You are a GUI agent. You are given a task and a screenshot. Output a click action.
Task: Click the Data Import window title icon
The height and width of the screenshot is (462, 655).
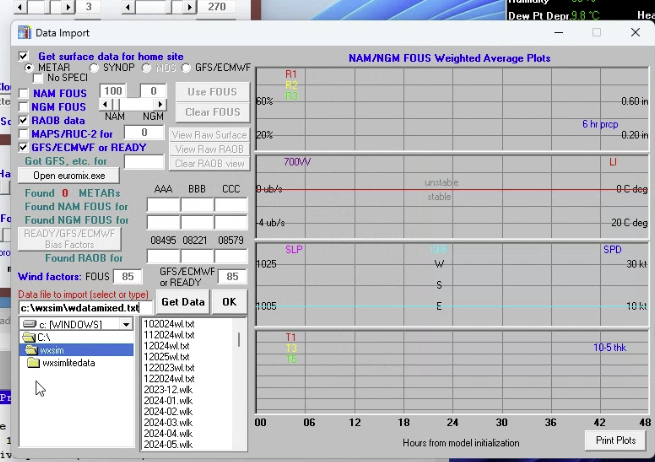[x=24, y=33]
